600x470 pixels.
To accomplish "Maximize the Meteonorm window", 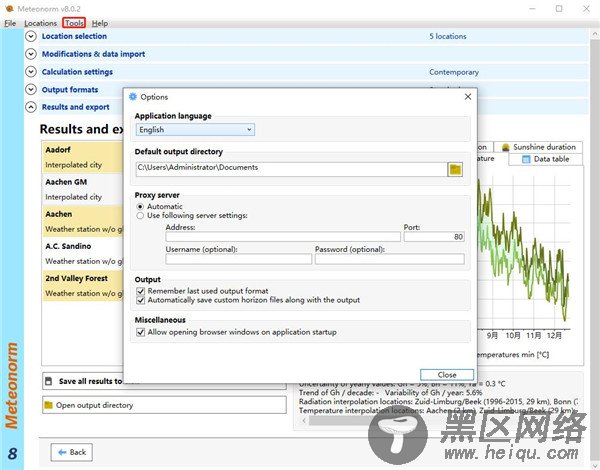I will tap(559, 8).
